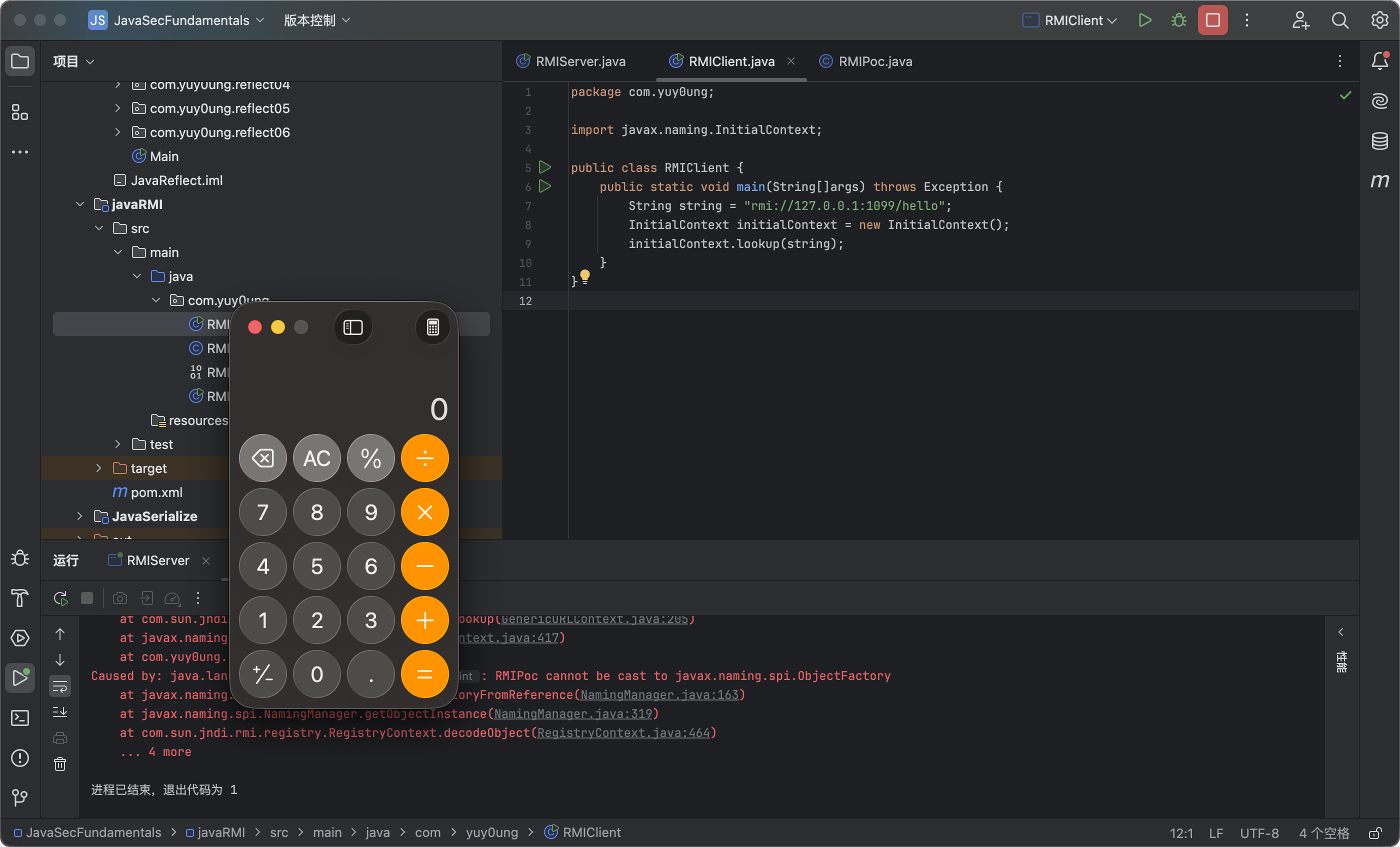
Task: Open the NamingManager.java:319 stack trace link
Action: point(572,713)
